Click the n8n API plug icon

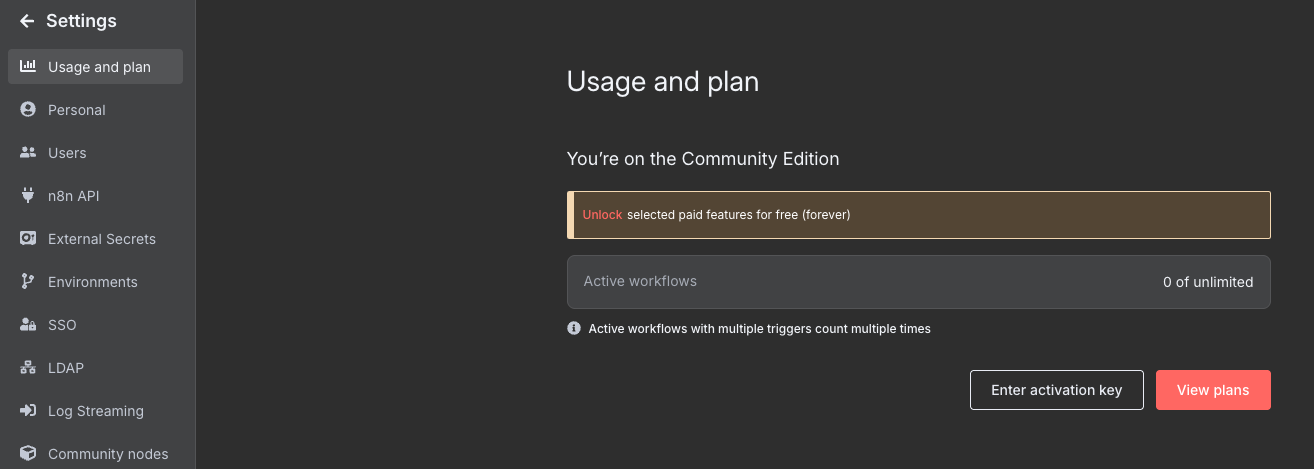coord(28,196)
